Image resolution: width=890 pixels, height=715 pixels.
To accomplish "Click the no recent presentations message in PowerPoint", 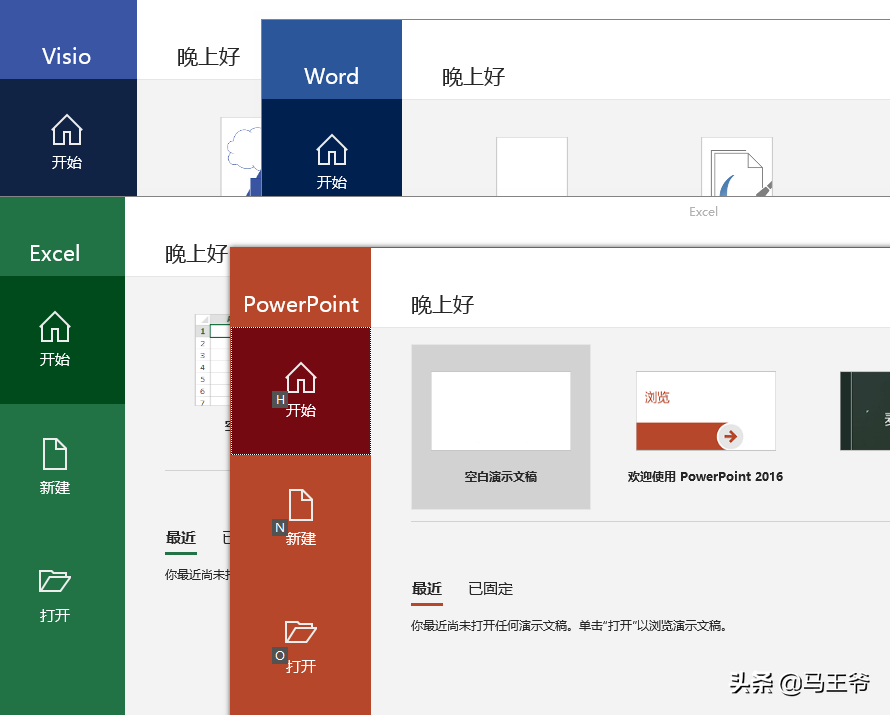I will click(x=569, y=626).
